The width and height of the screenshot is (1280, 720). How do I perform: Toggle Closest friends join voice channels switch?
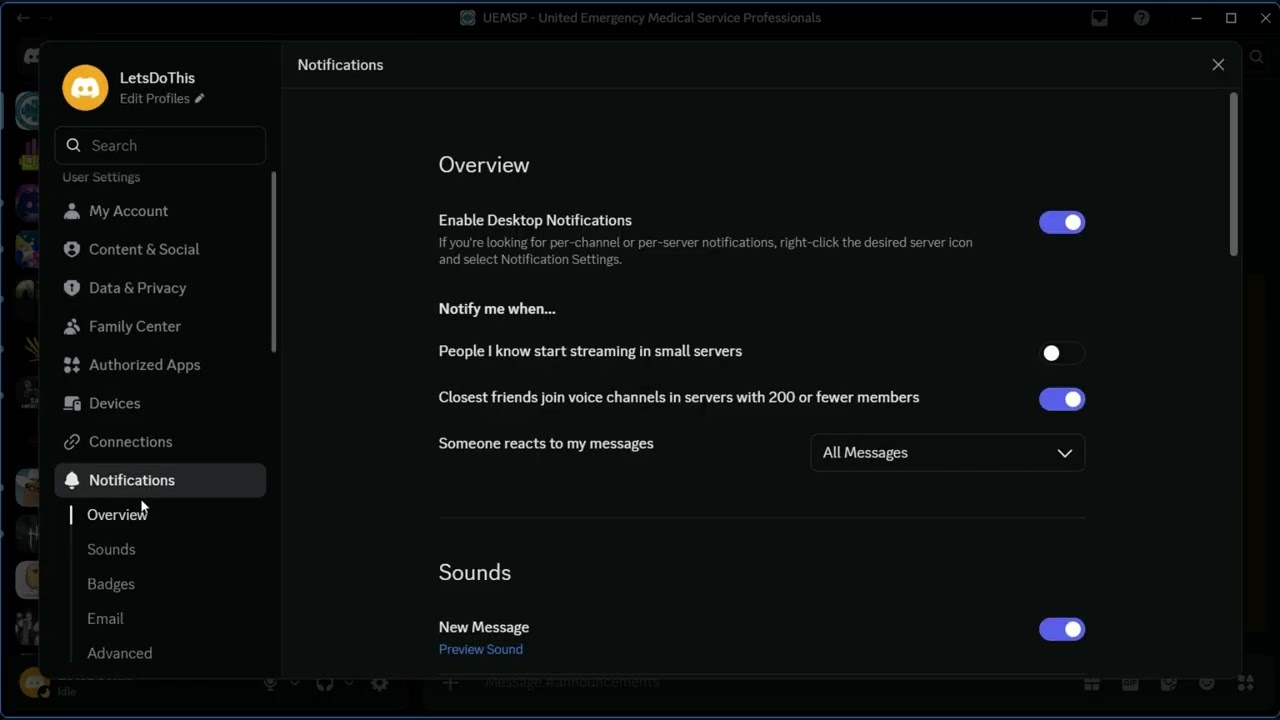[1062, 399]
